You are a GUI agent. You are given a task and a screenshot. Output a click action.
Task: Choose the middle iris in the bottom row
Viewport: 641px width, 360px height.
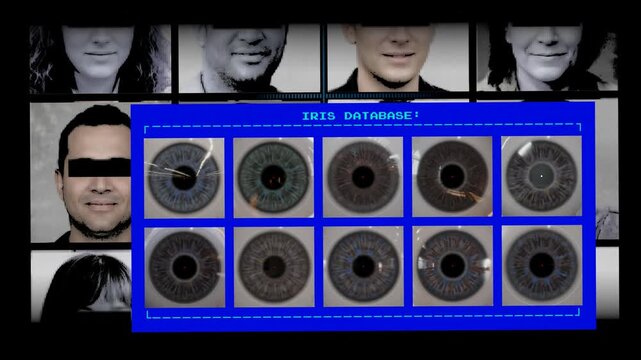coord(363,267)
